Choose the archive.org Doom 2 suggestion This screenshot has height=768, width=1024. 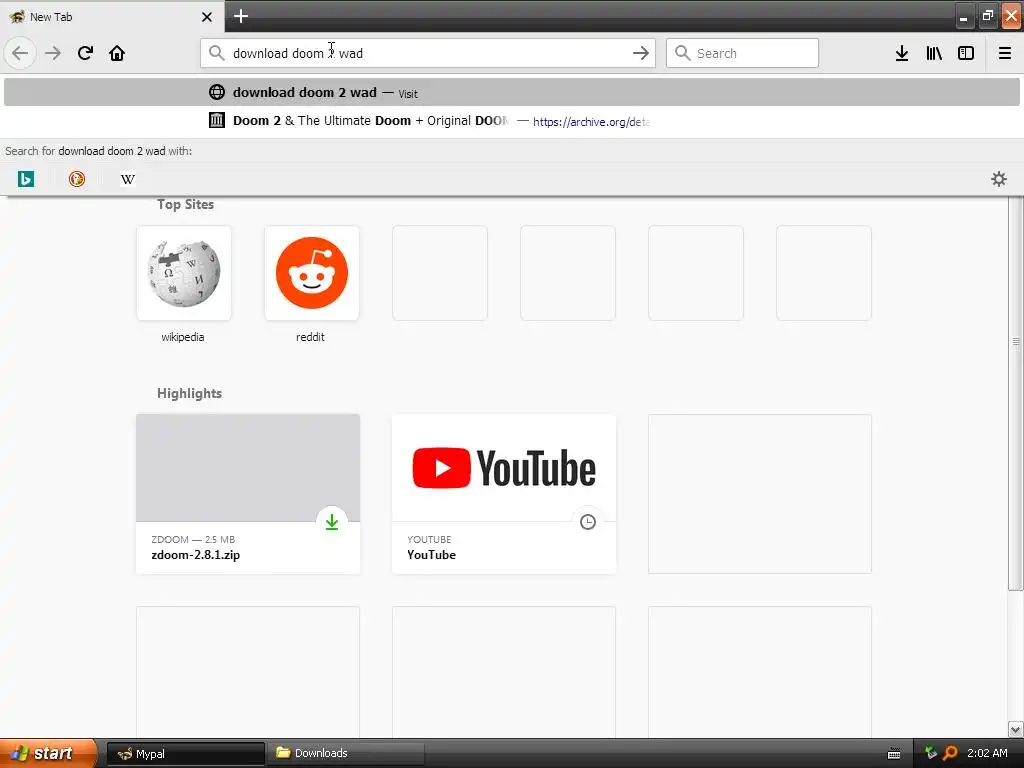[512, 121]
